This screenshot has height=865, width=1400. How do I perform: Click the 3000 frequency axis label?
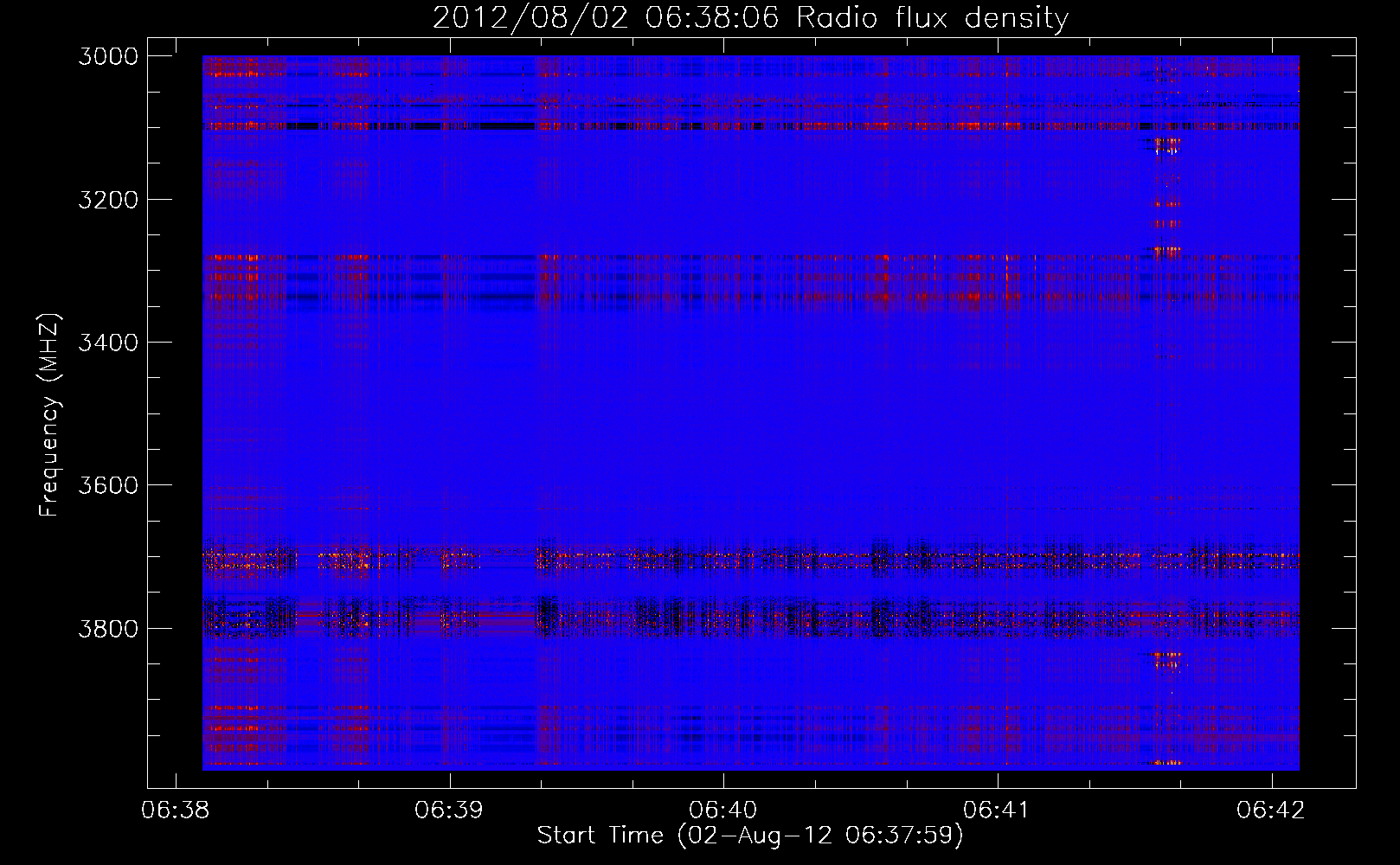coord(108,56)
